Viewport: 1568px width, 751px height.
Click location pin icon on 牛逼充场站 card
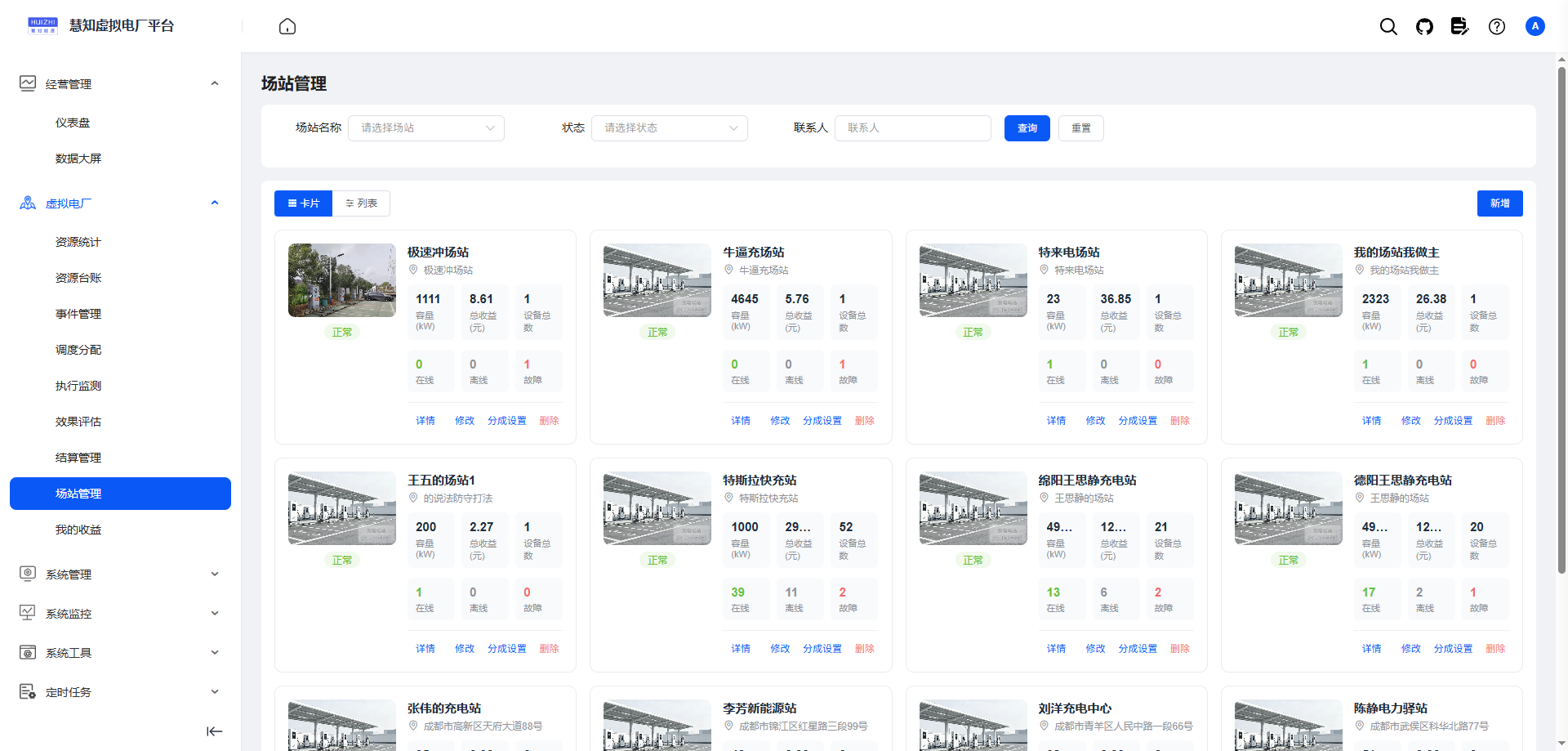(x=728, y=270)
